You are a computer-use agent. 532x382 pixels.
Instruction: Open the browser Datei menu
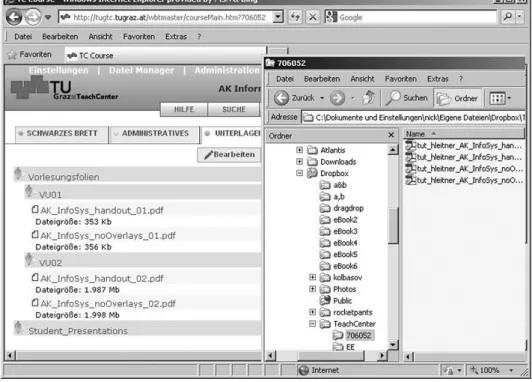click(23, 36)
